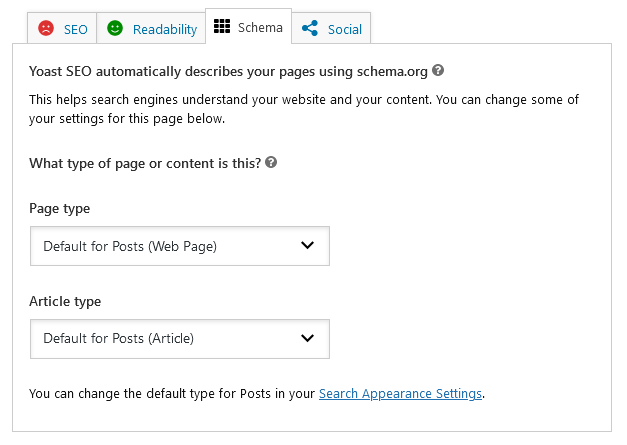627x445 pixels.
Task: Switch to the Readability tab label
Action: 165,30
